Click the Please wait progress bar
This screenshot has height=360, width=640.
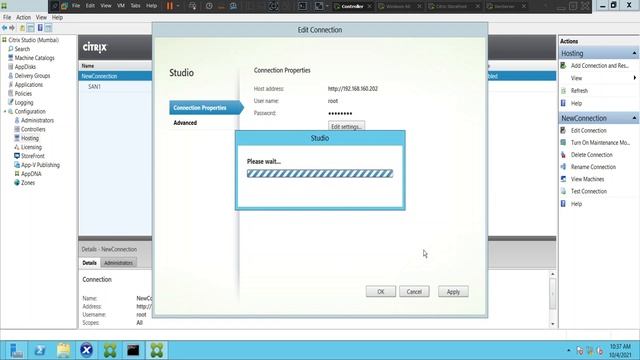pos(320,173)
